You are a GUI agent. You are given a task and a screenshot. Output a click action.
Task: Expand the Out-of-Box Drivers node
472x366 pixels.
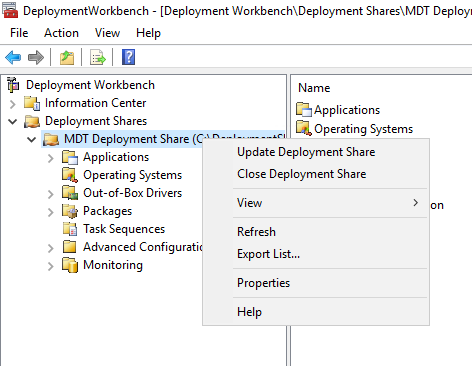click(x=51, y=194)
